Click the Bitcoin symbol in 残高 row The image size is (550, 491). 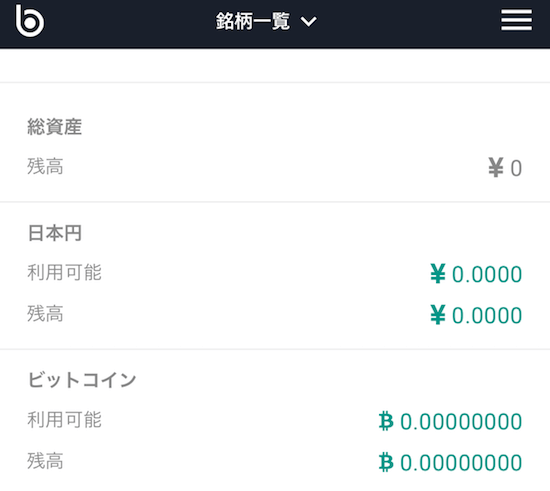pyautogui.click(x=386, y=462)
